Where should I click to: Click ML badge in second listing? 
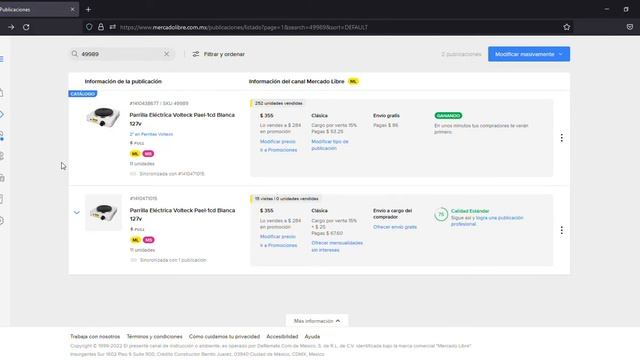point(135,240)
